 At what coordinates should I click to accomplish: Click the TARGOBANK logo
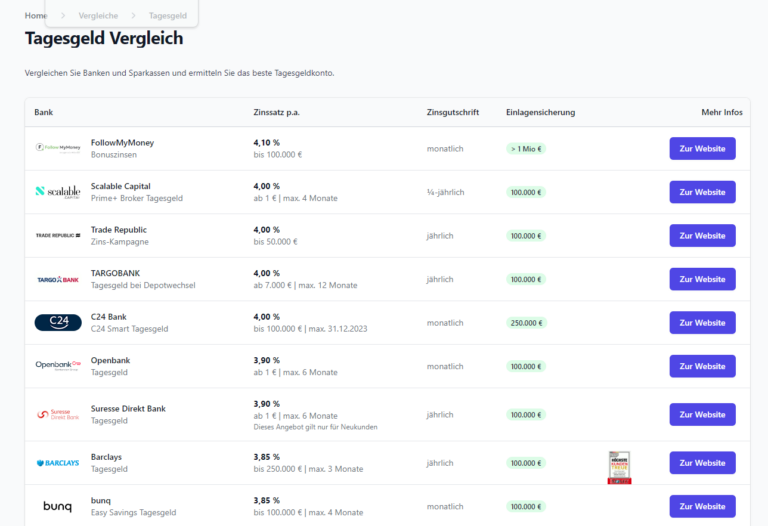point(58,279)
